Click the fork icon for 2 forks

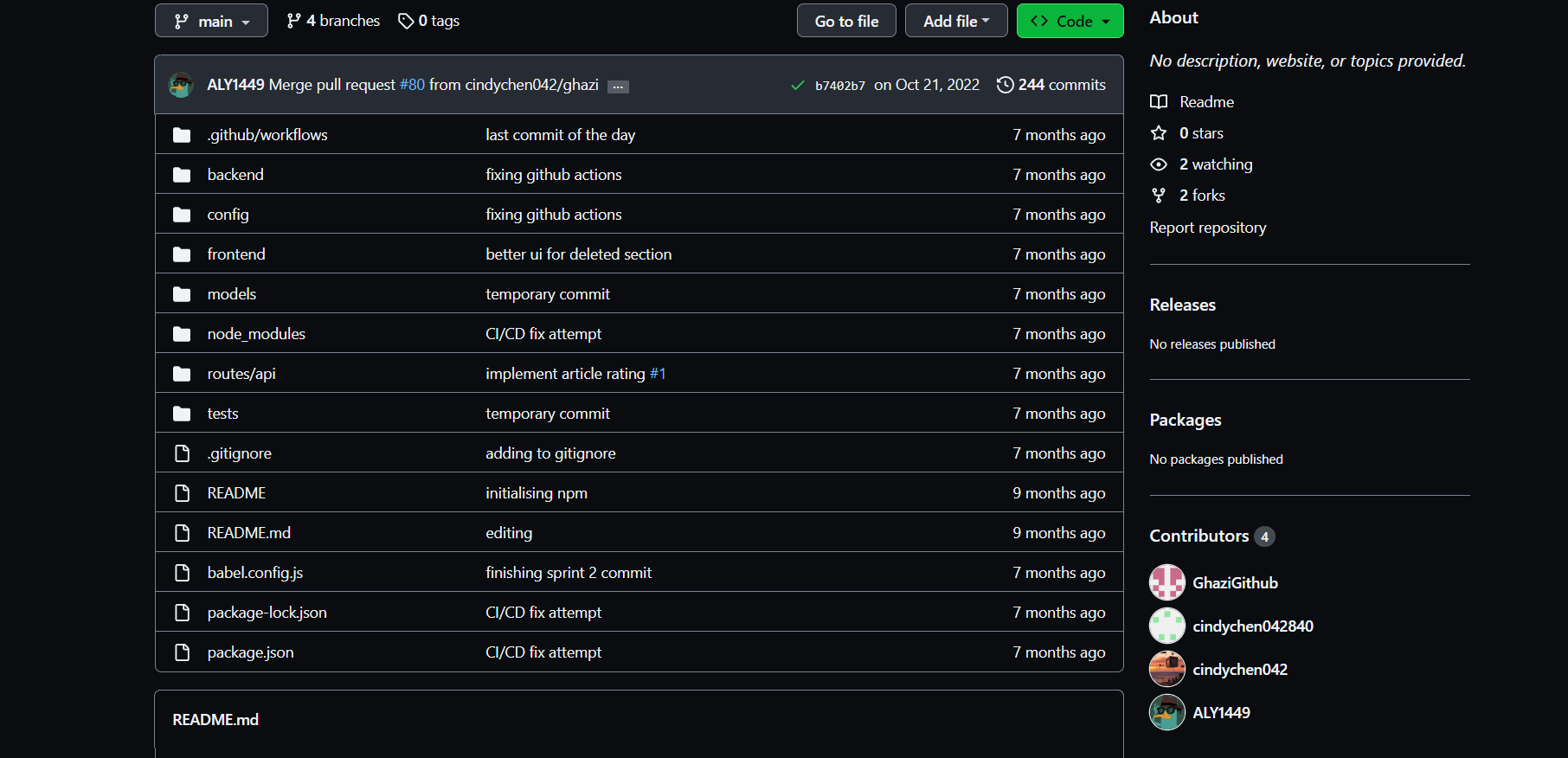click(1159, 196)
